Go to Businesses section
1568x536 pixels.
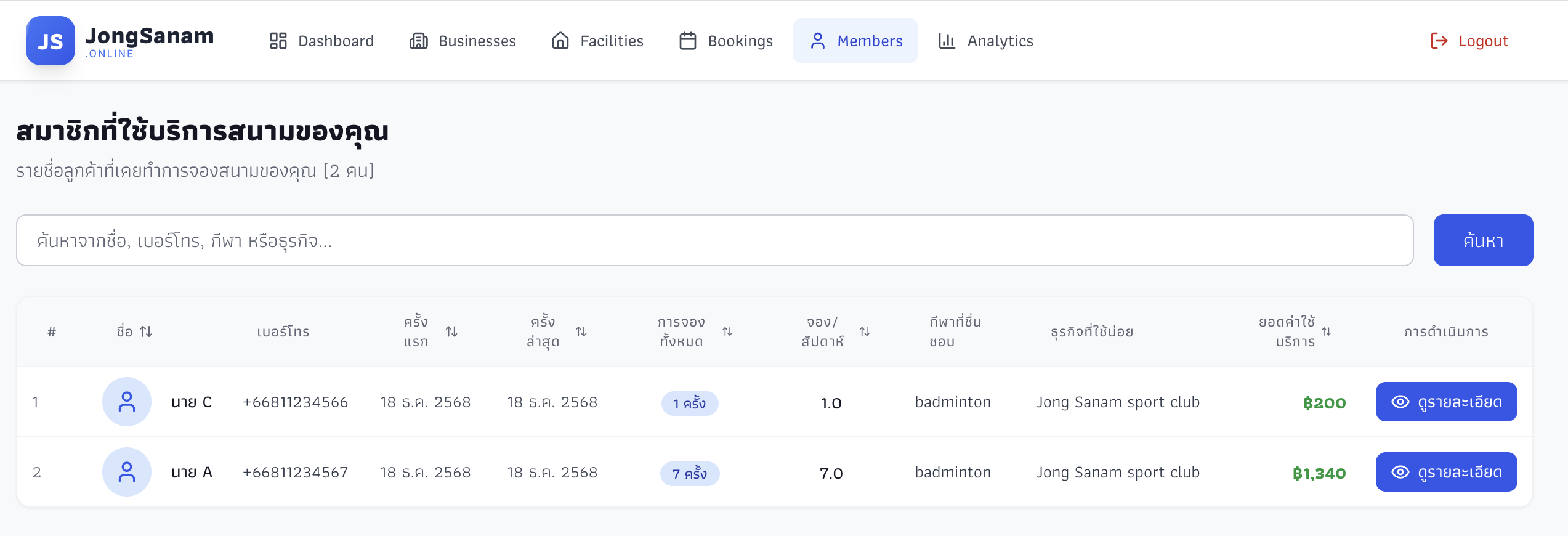pos(463,41)
